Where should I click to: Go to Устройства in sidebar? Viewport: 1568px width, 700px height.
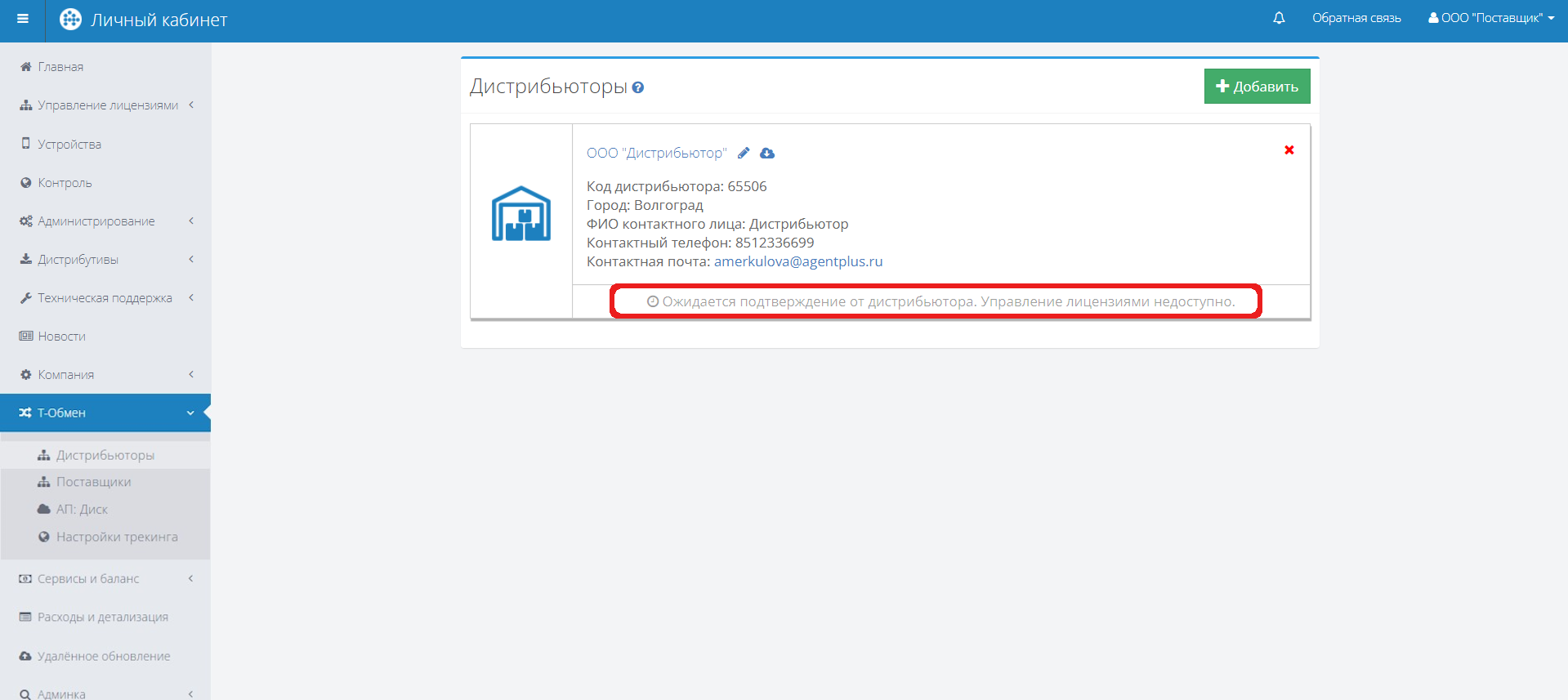(69, 145)
